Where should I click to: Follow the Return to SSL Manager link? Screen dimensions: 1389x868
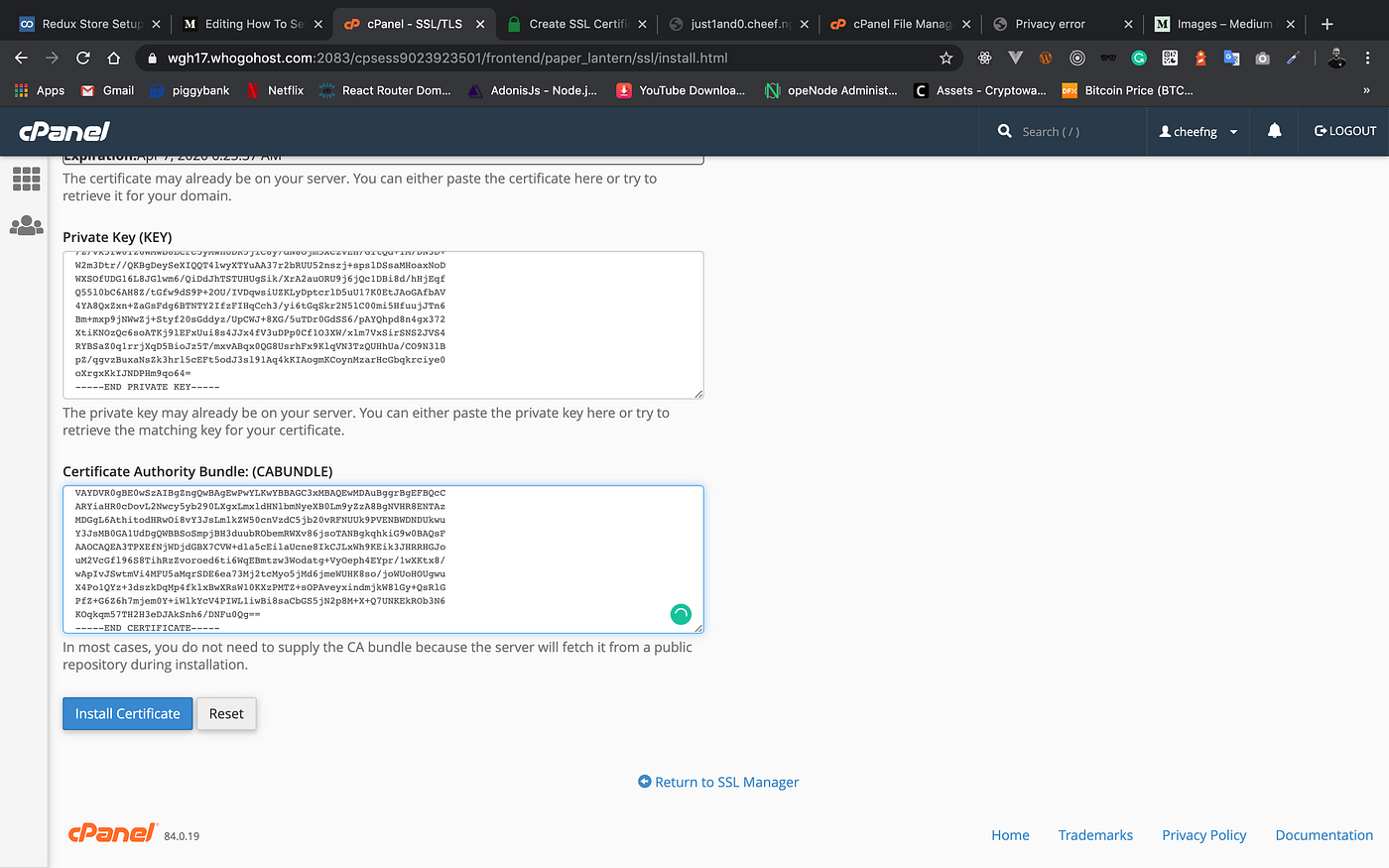point(718,782)
